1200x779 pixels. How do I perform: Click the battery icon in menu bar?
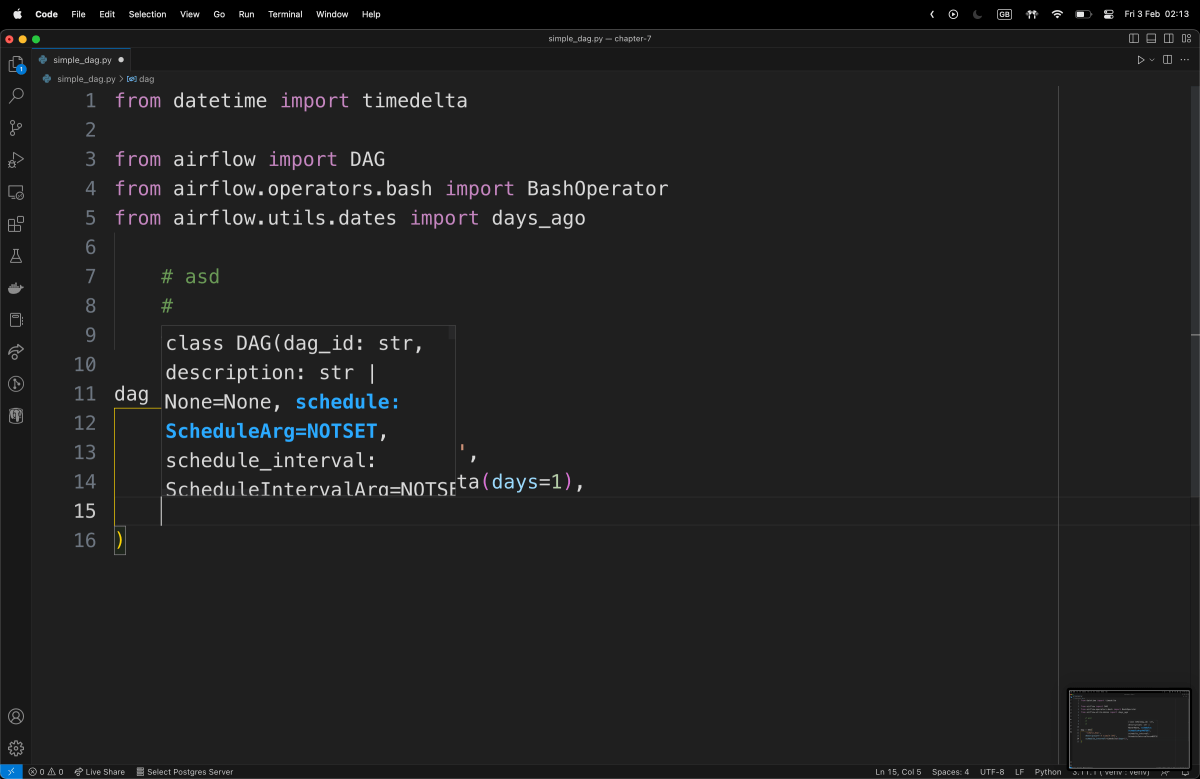point(1083,14)
